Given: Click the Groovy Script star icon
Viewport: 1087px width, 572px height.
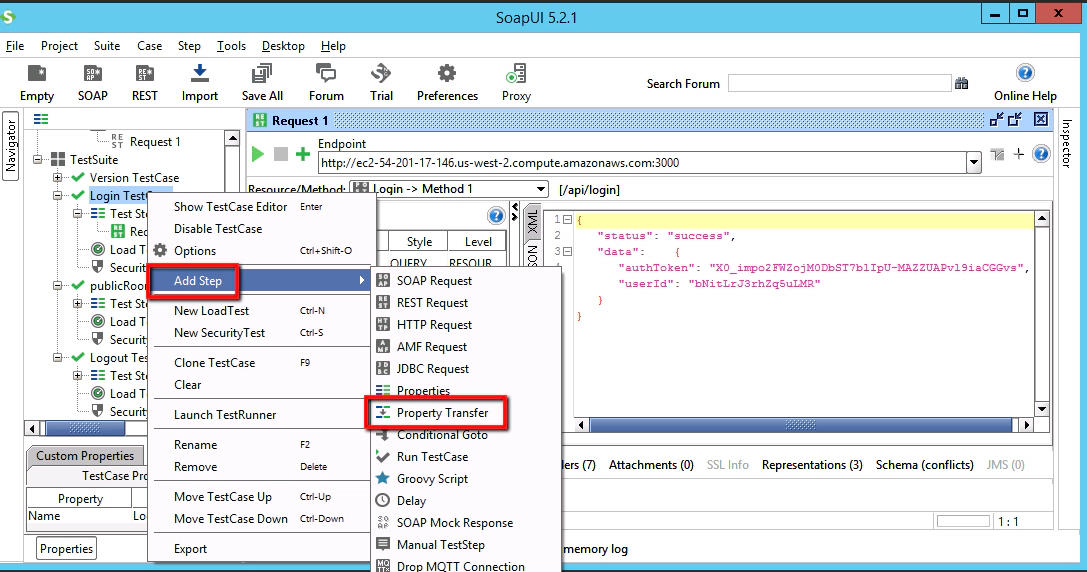Looking at the screenshot, I should click(x=383, y=478).
